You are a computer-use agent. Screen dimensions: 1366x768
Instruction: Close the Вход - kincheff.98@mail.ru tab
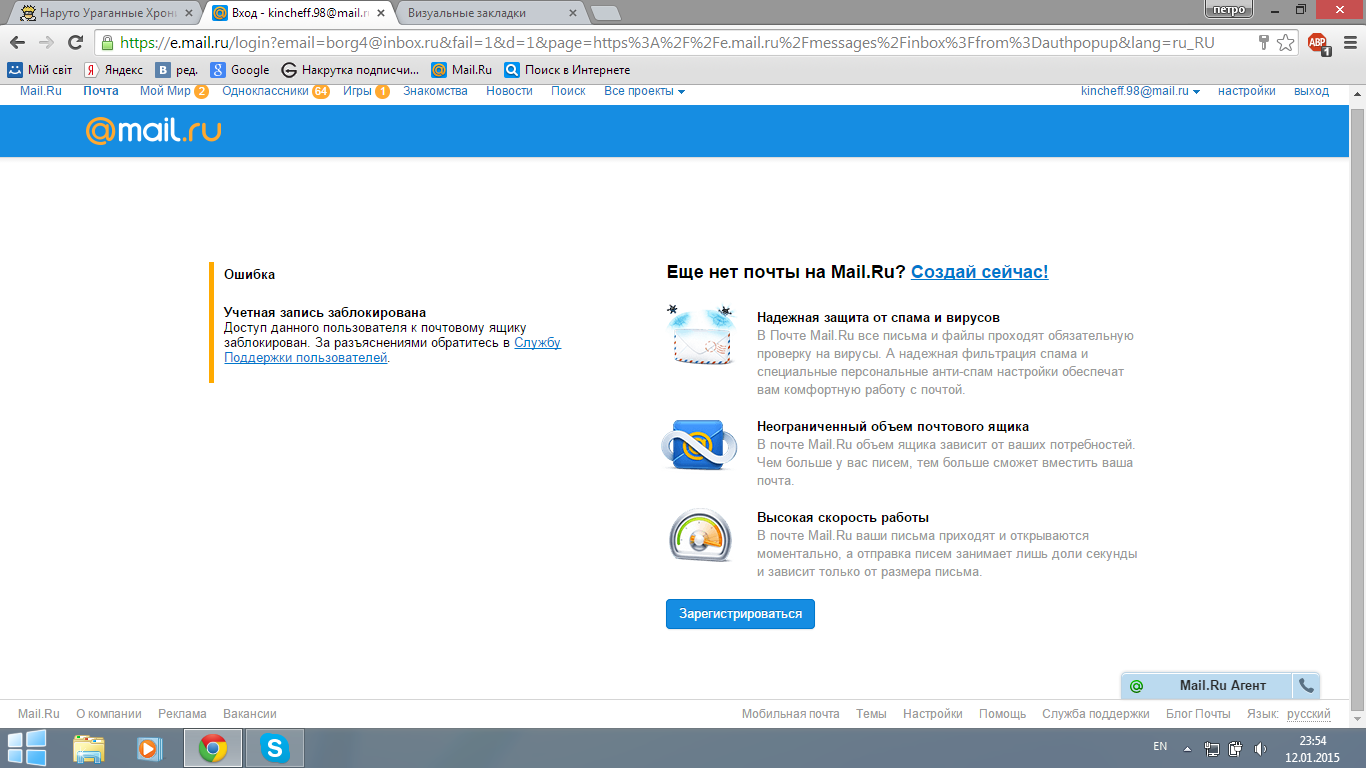pyautogui.click(x=381, y=13)
